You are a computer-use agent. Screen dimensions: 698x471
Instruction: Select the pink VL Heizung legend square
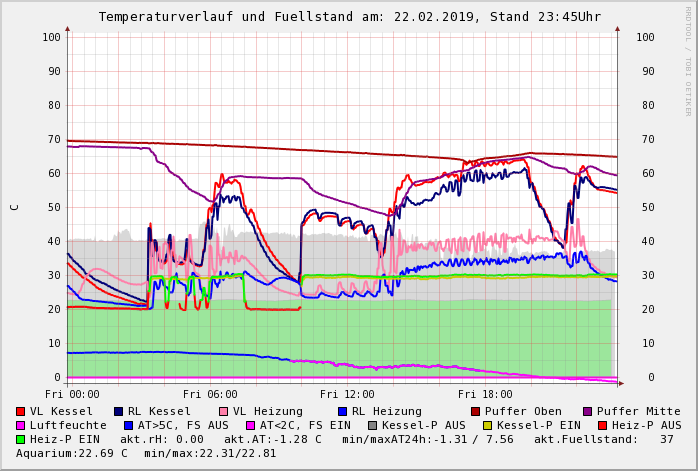click(x=224, y=411)
